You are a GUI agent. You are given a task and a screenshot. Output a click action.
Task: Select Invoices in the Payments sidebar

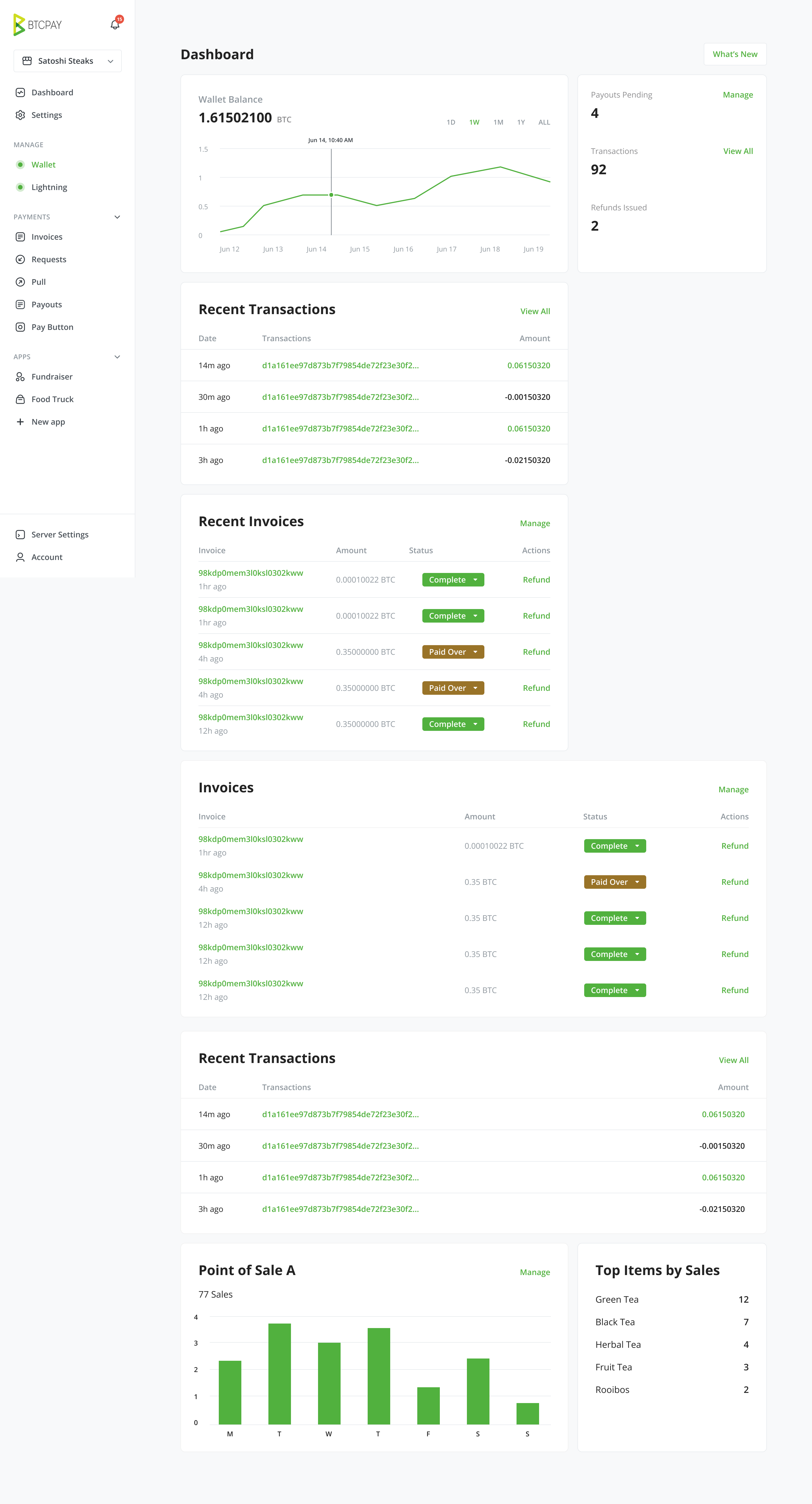[x=46, y=237]
